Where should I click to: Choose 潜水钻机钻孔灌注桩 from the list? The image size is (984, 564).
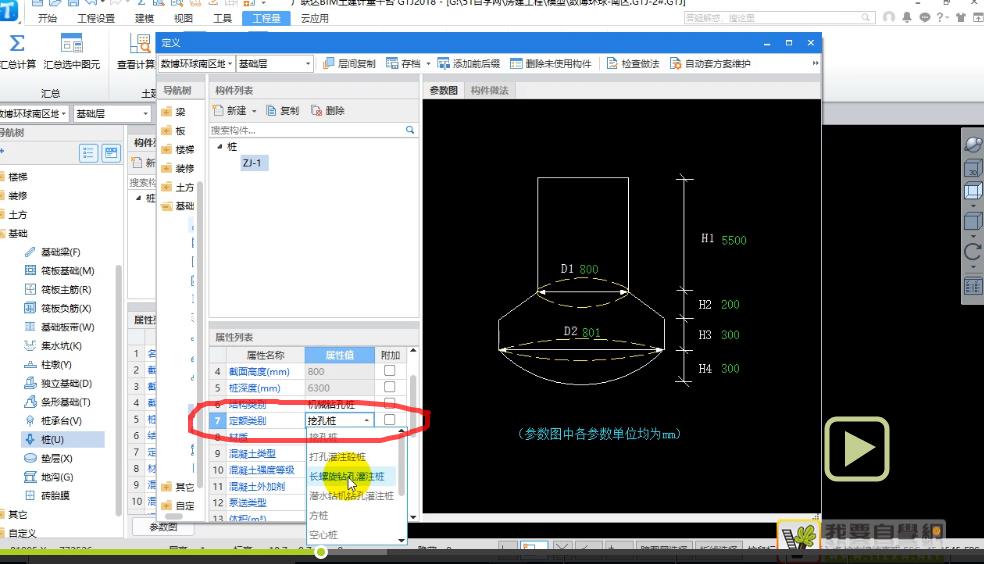tap(352, 496)
